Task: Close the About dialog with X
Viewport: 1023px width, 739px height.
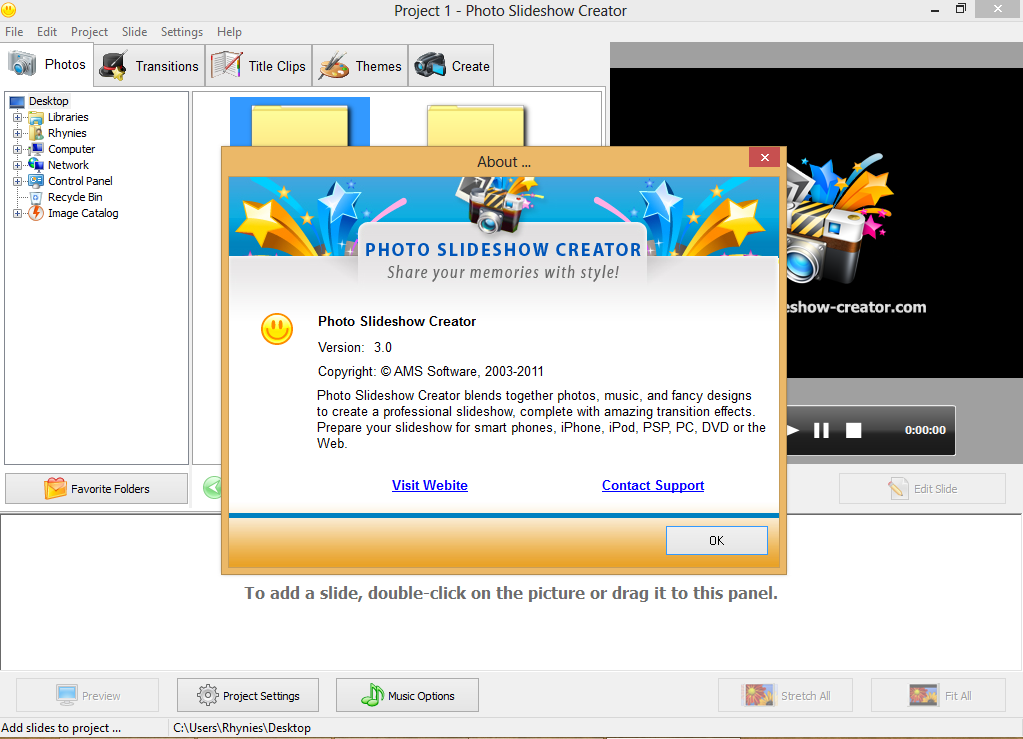Action: point(765,157)
